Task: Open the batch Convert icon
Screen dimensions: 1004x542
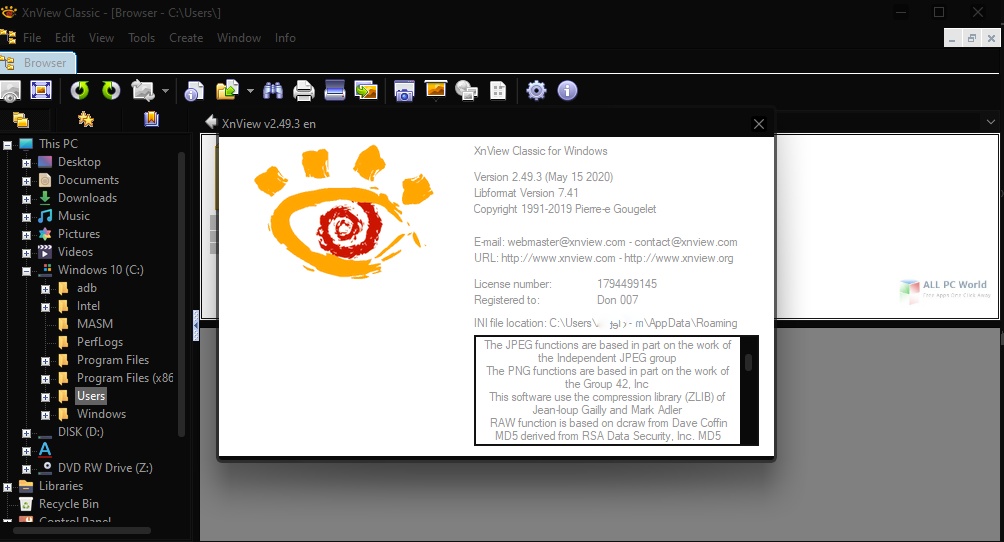Action: [366, 91]
